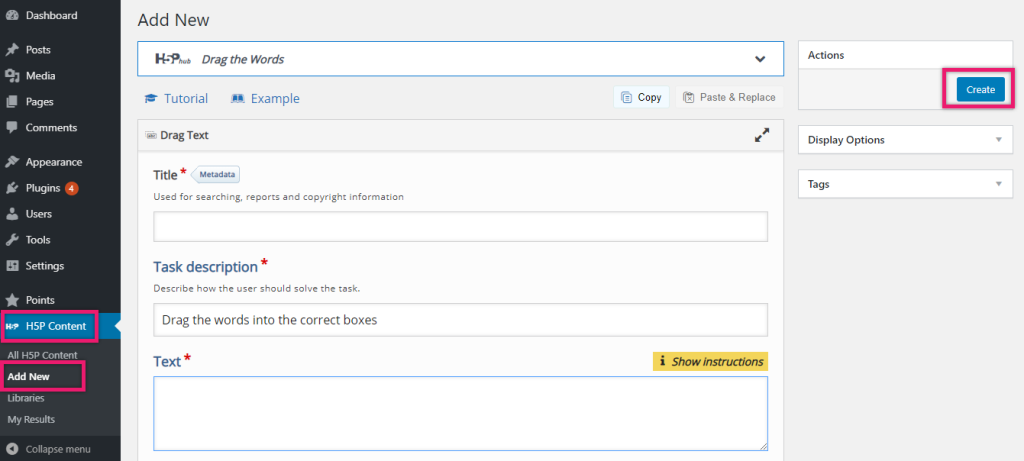The height and width of the screenshot is (461, 1024).
Task: Click into the Title input field
Action: click(x=460, y=227)
